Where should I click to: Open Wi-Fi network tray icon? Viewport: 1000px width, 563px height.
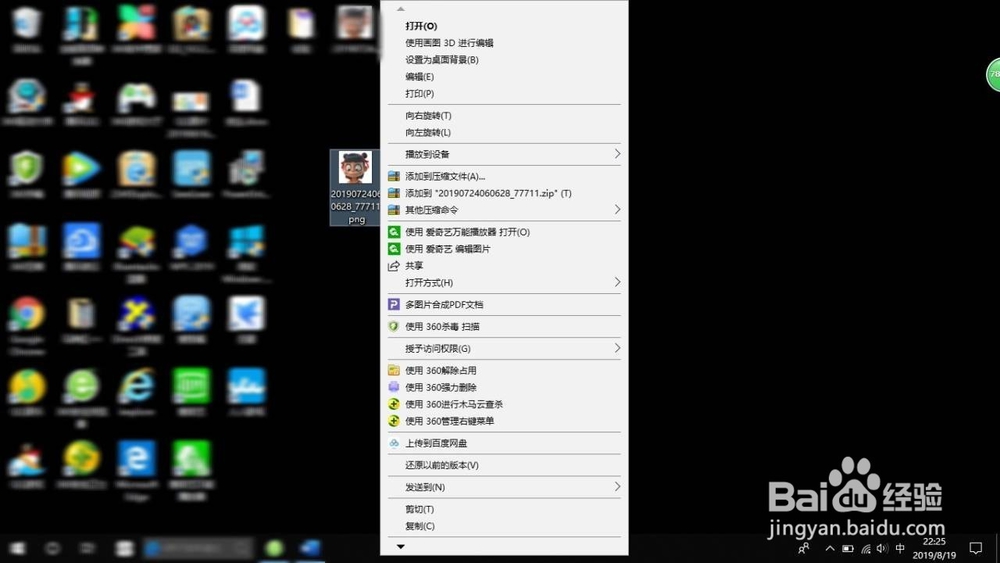tap(865, 548)
